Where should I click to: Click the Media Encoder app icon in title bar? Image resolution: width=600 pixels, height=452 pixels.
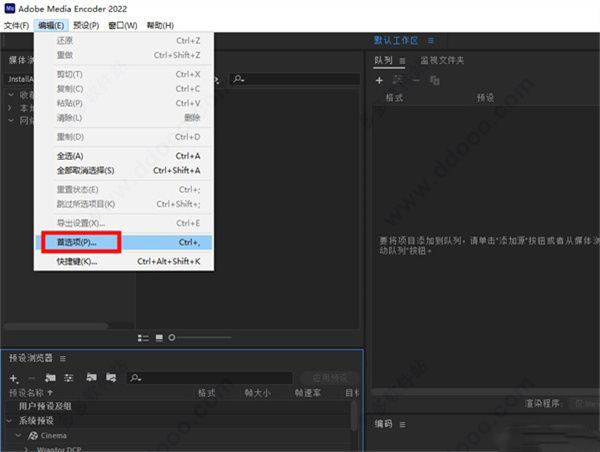tap(10, 8)
